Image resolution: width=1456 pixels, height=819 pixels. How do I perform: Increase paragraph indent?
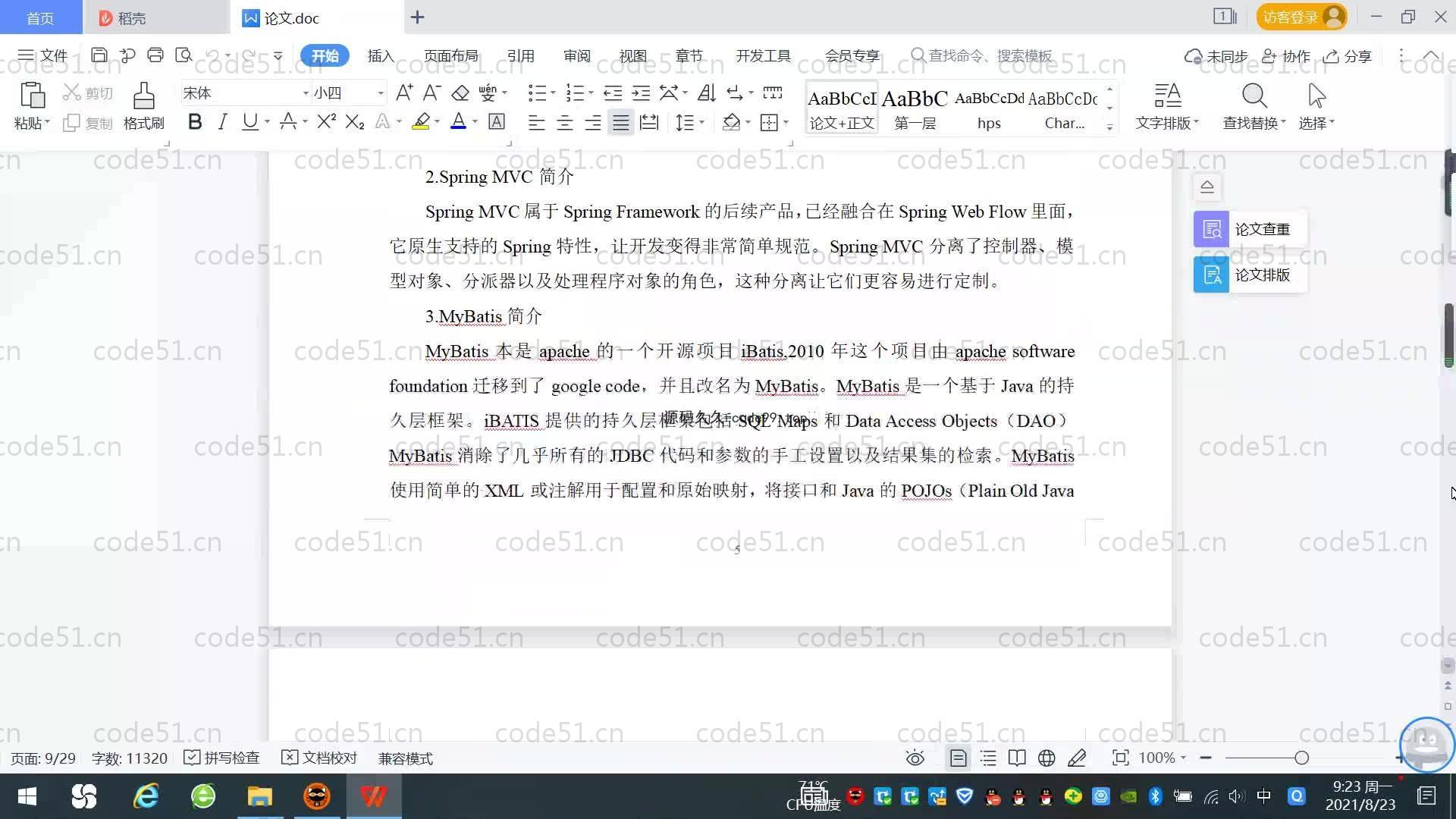tap(642, 93)
